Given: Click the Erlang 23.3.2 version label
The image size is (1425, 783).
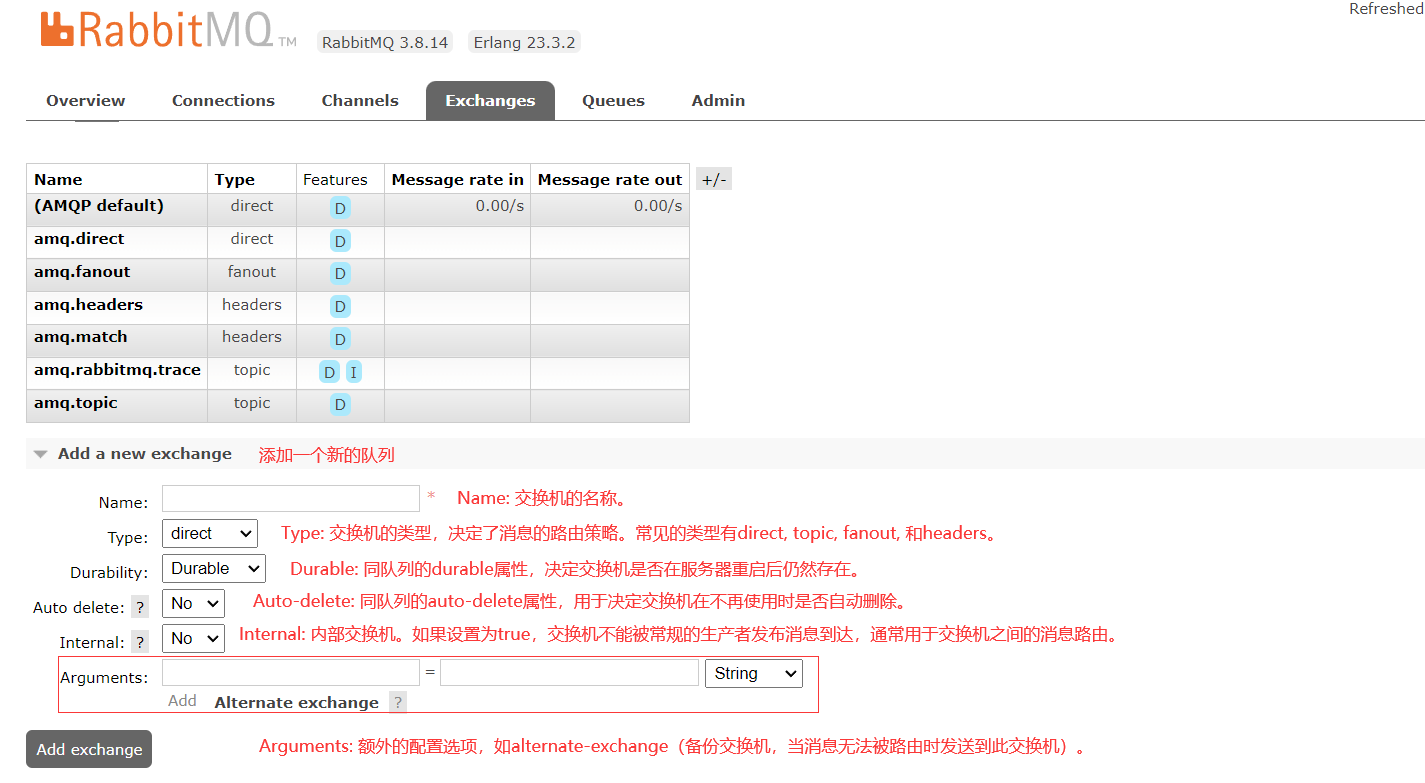Looking at the screenshot, I should [524, 42].
